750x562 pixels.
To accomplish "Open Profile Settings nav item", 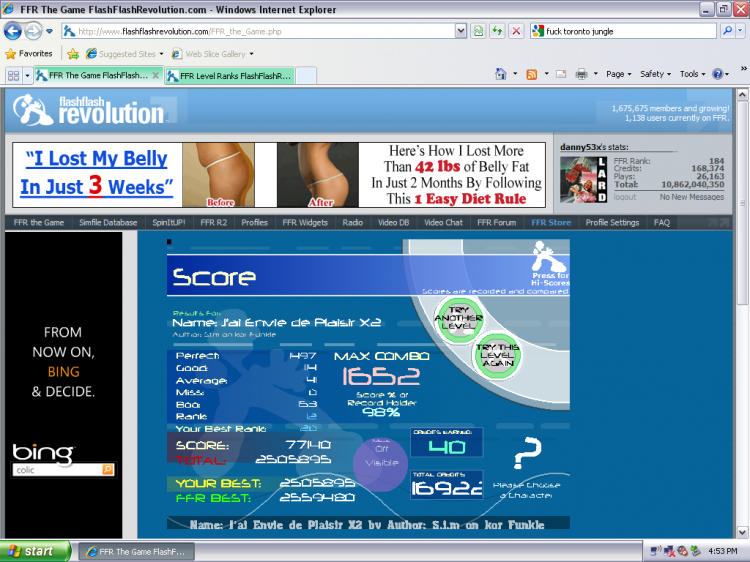I will [612, 222].
